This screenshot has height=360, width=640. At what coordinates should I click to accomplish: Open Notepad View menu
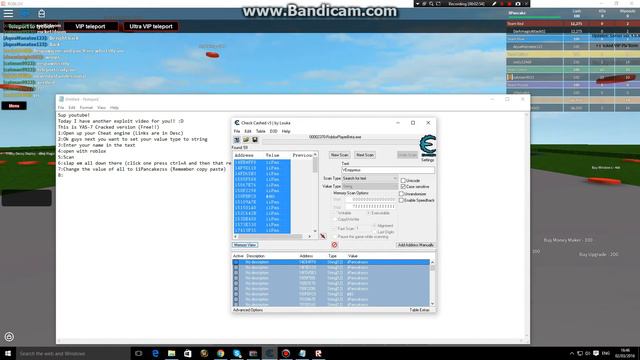point(101,108)
